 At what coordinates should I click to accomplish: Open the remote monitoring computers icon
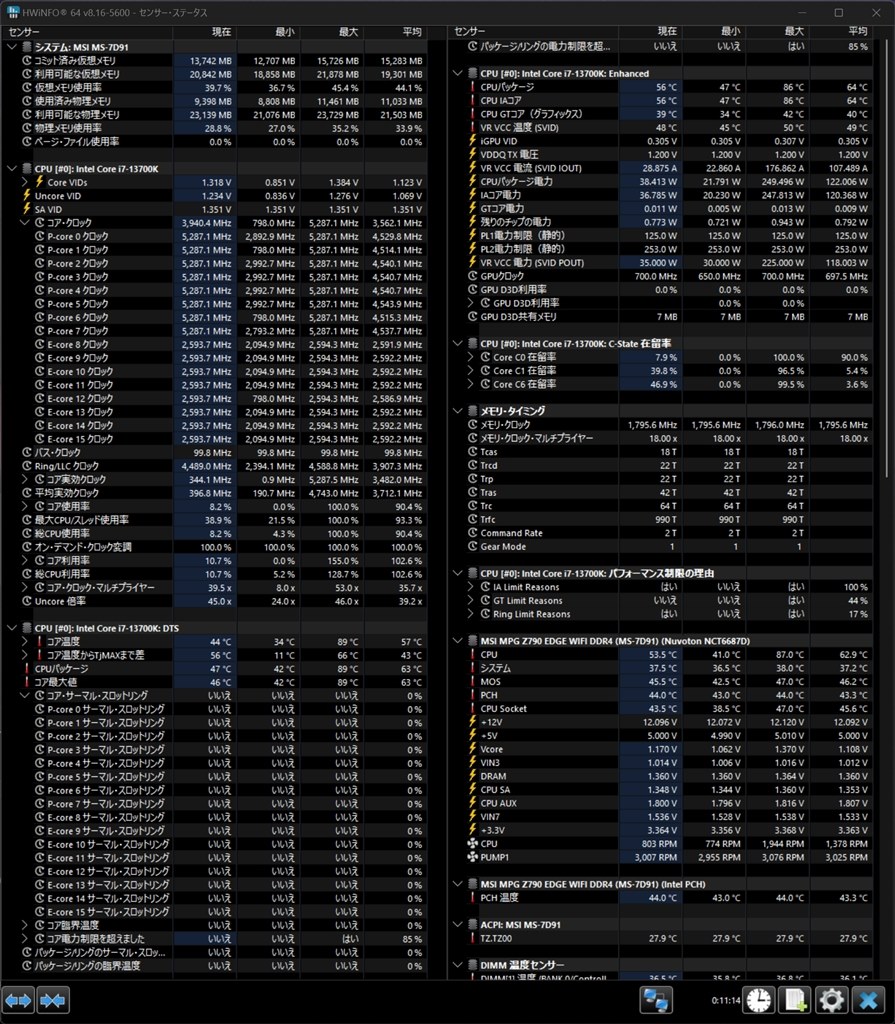655,1000
